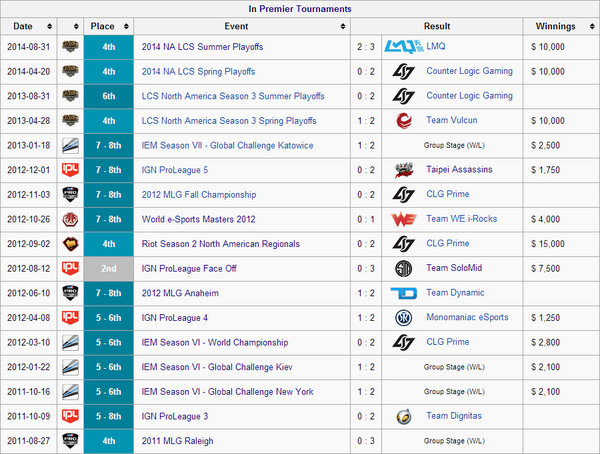Open 2012 MLG Anaheim event link
This screenshot has width=600, height=454.
click(180, 293)
